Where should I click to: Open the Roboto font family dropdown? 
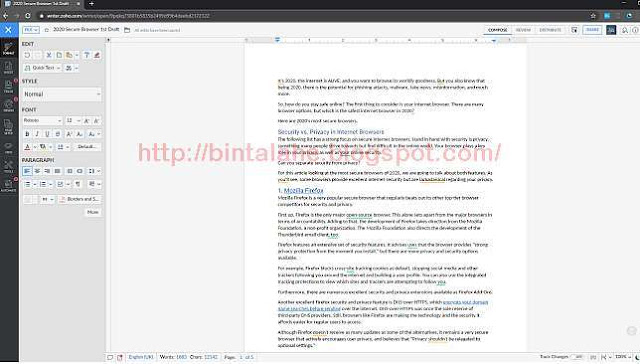pos(42,121)
